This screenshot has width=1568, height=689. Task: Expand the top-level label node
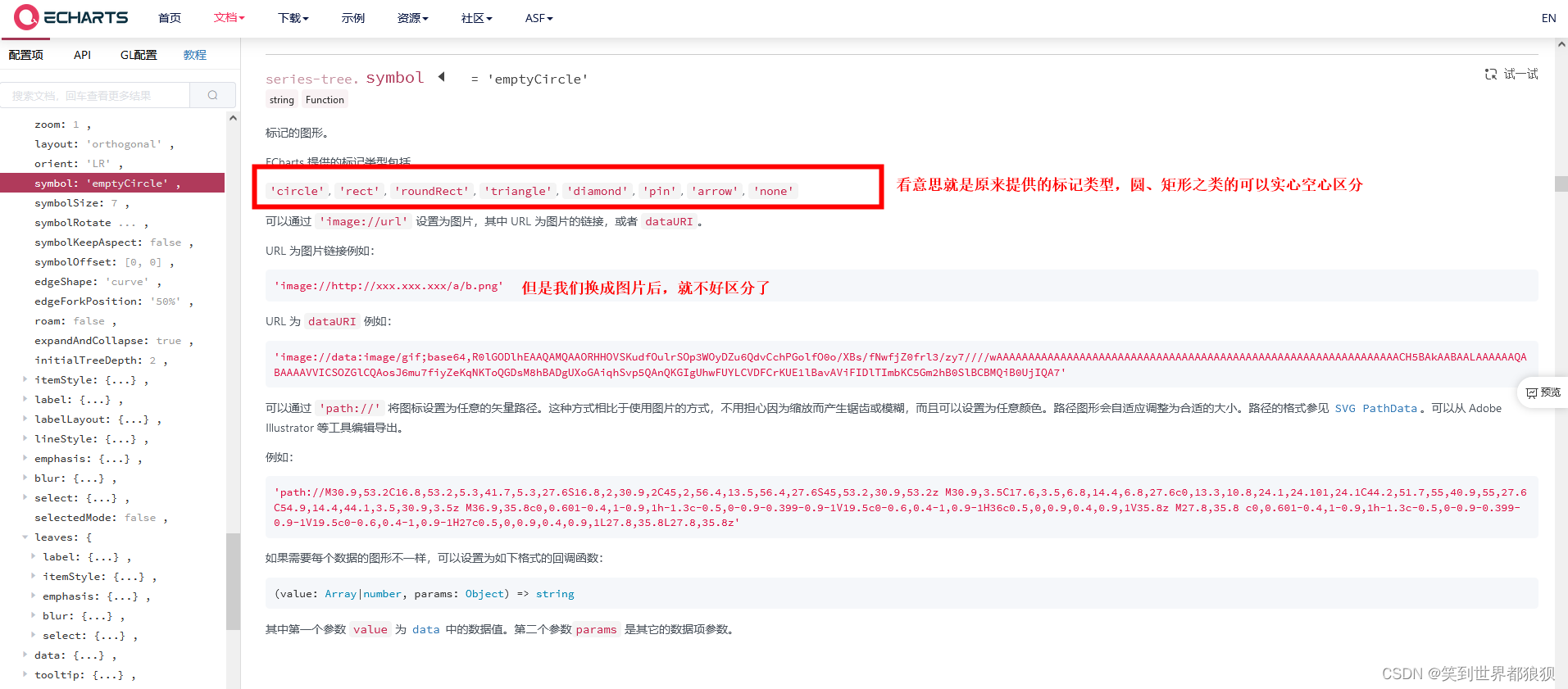click(25, 399)
